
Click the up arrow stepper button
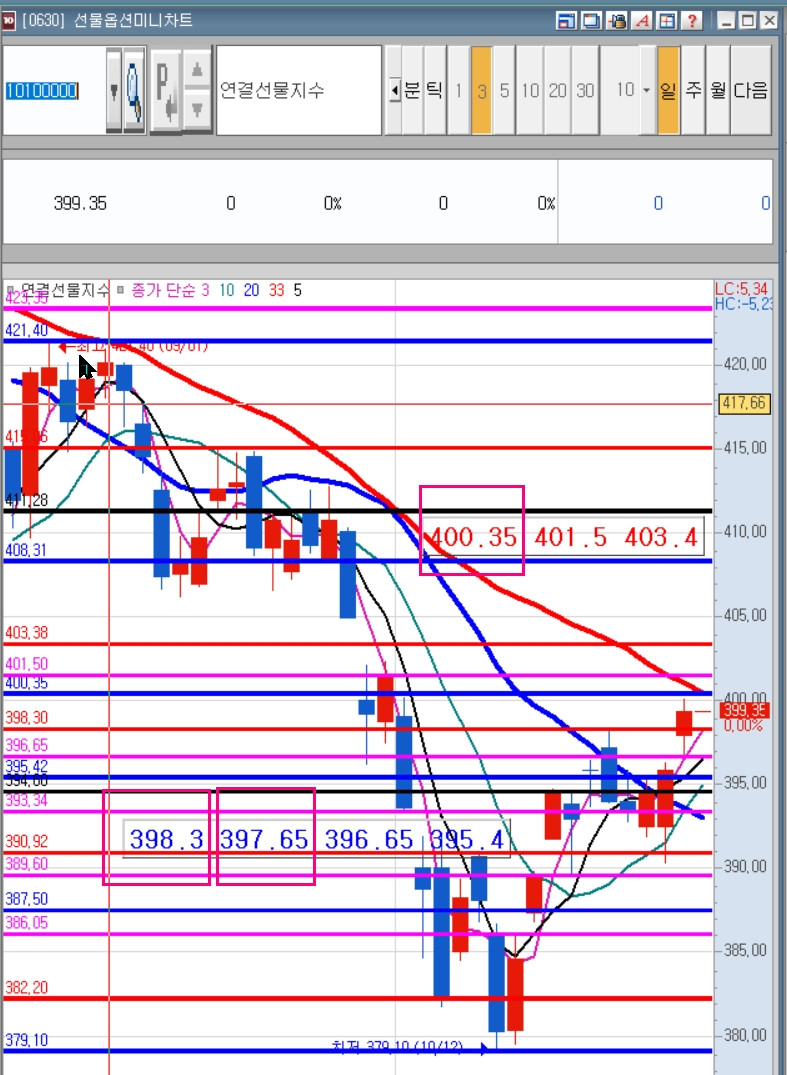197,69
